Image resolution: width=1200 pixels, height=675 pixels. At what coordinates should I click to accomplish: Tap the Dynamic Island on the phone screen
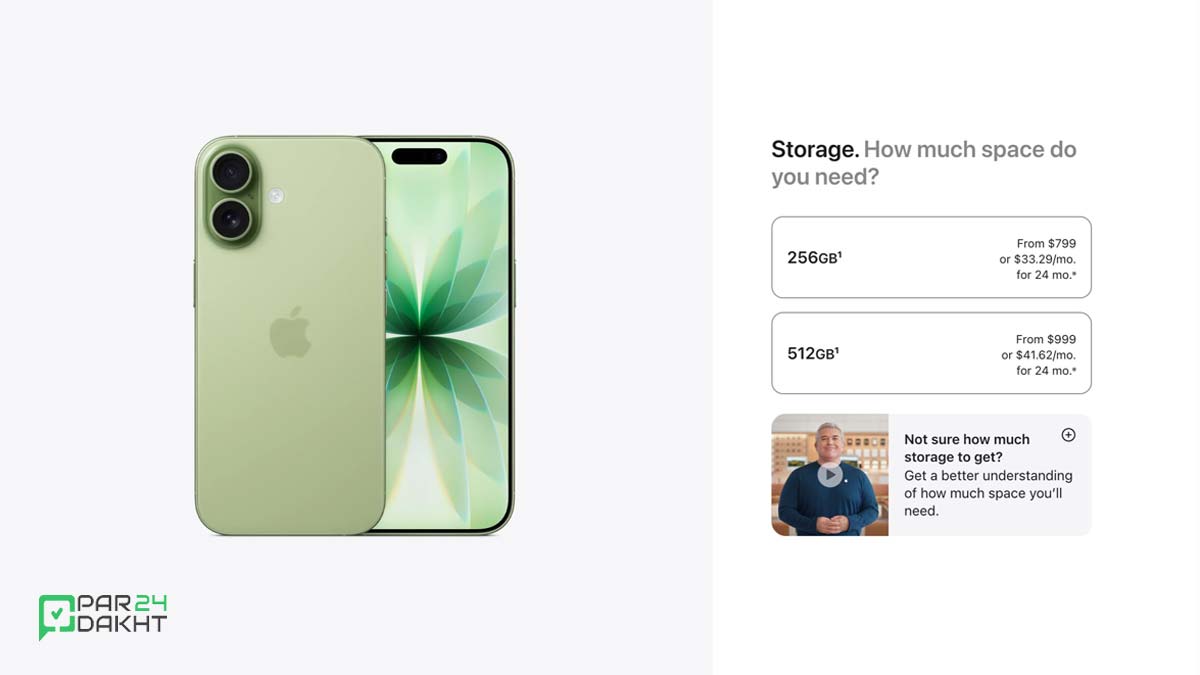pyautogui.click(x=419, y=156)
